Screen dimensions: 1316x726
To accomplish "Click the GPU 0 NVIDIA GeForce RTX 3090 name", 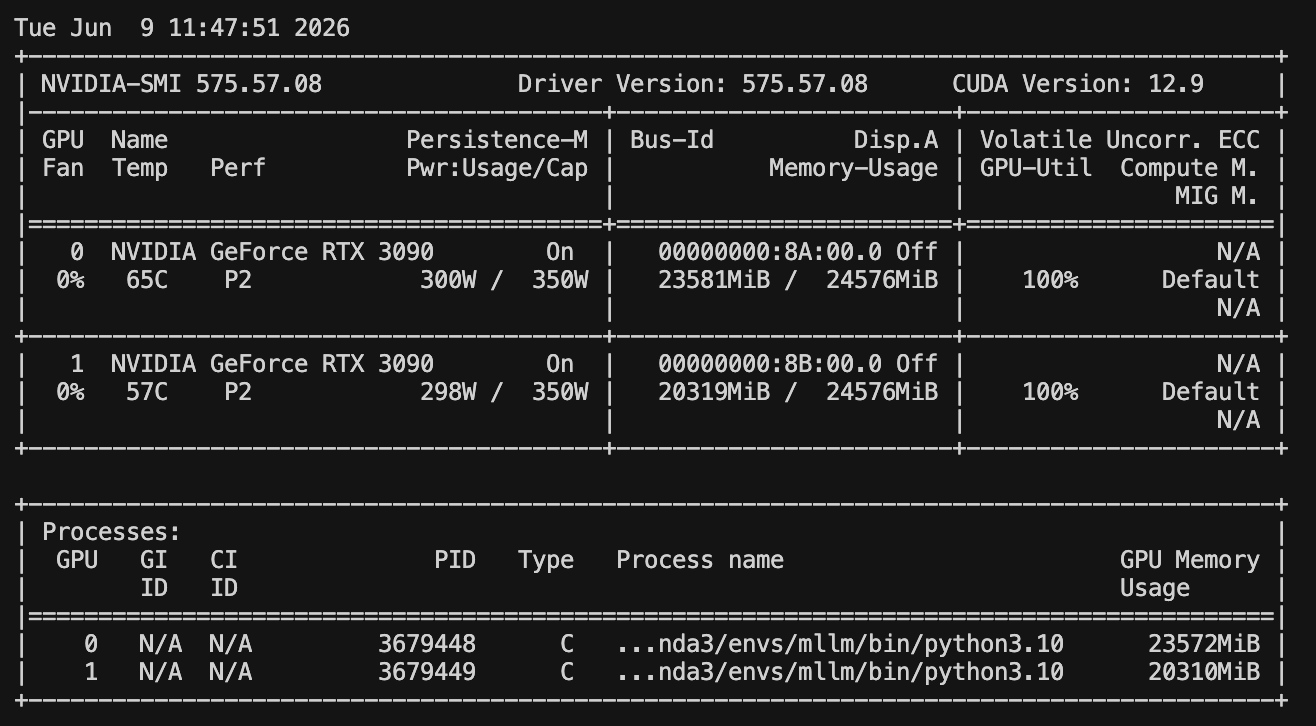I will 272,251.
